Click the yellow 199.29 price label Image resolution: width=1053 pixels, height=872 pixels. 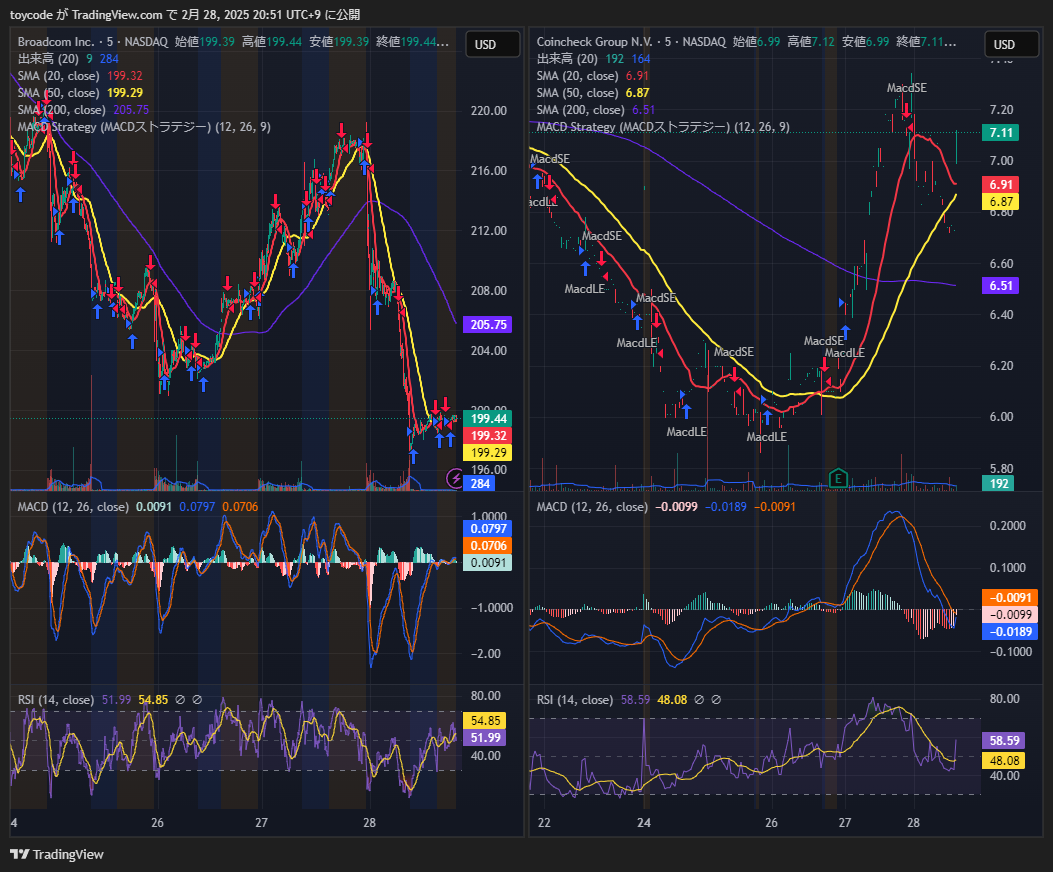coord(488,452)
